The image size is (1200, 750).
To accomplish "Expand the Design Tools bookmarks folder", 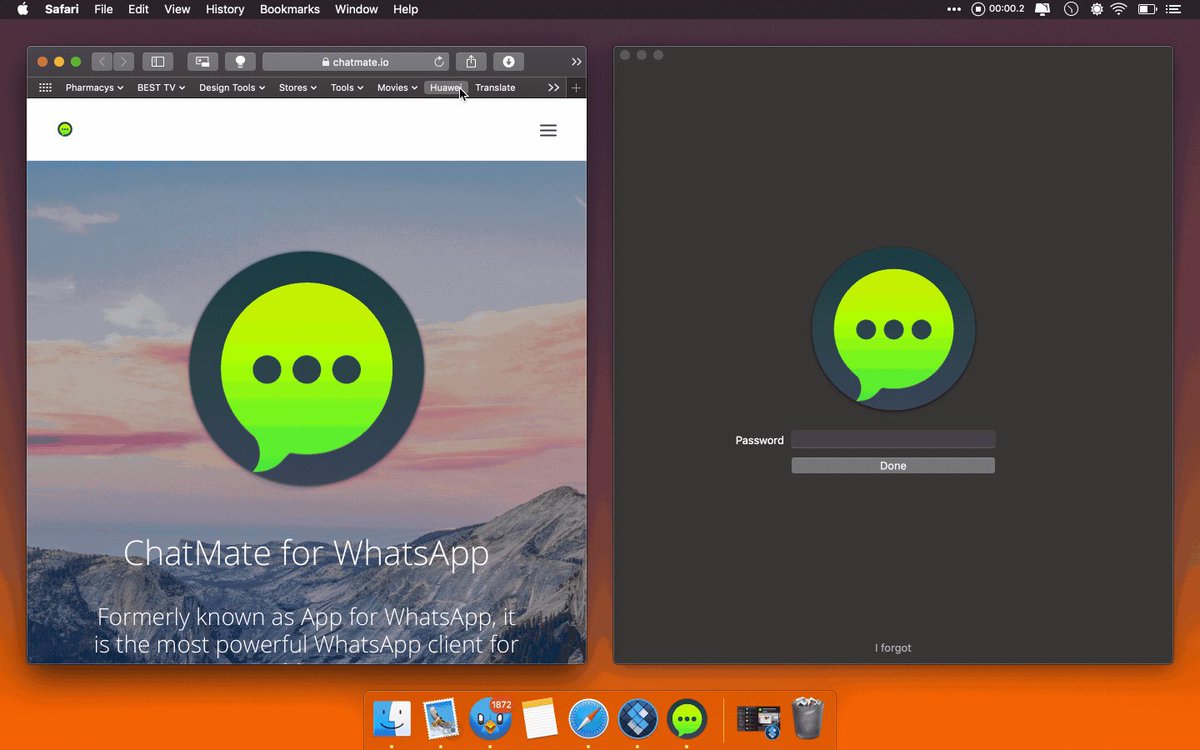I will point(232,88).
